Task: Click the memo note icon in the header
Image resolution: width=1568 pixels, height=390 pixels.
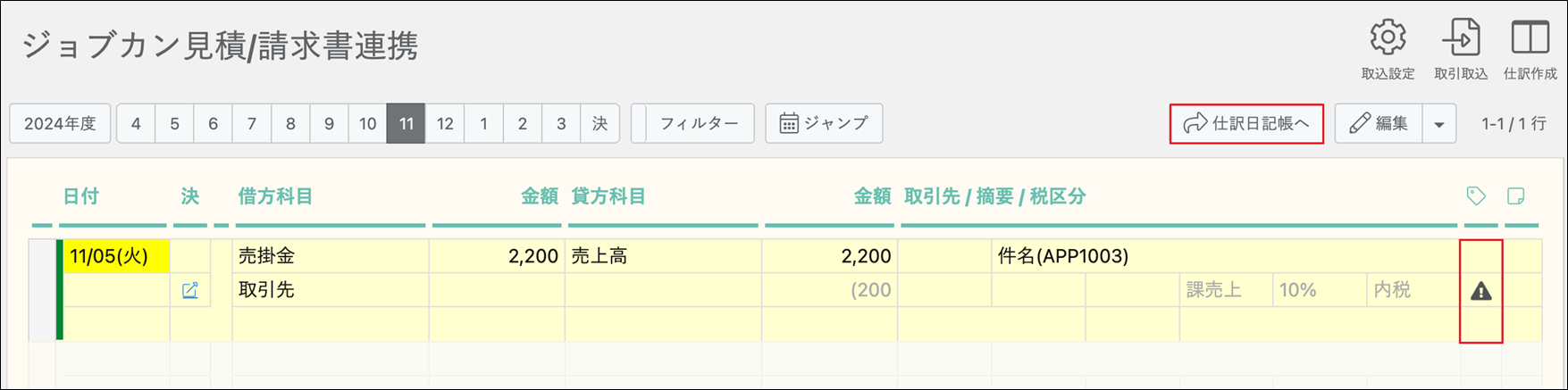Action: [x=1515, y=196]
